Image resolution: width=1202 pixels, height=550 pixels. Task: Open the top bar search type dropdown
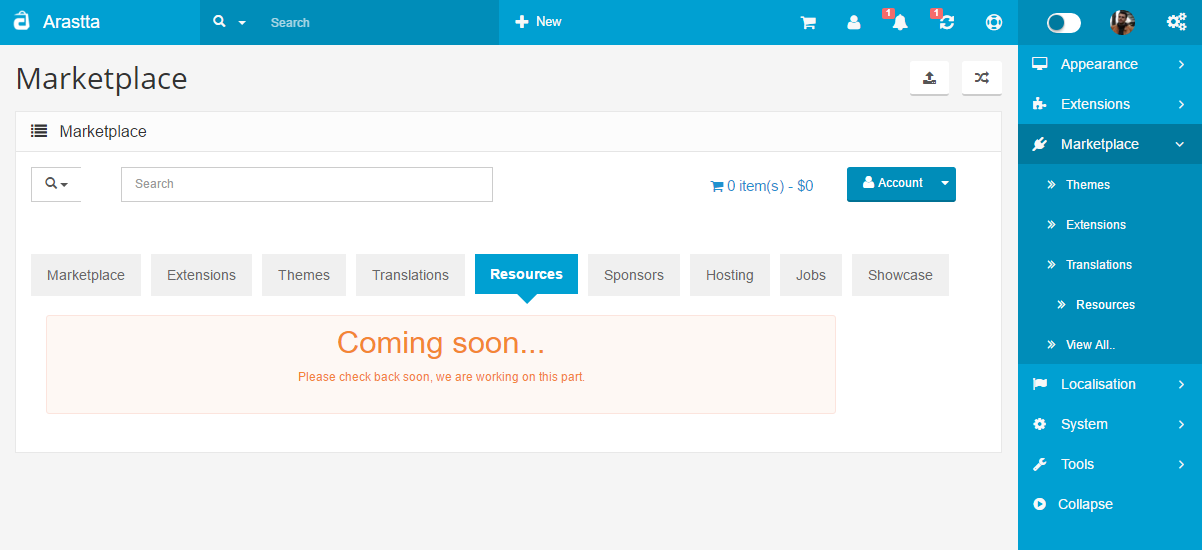point(229,22)
